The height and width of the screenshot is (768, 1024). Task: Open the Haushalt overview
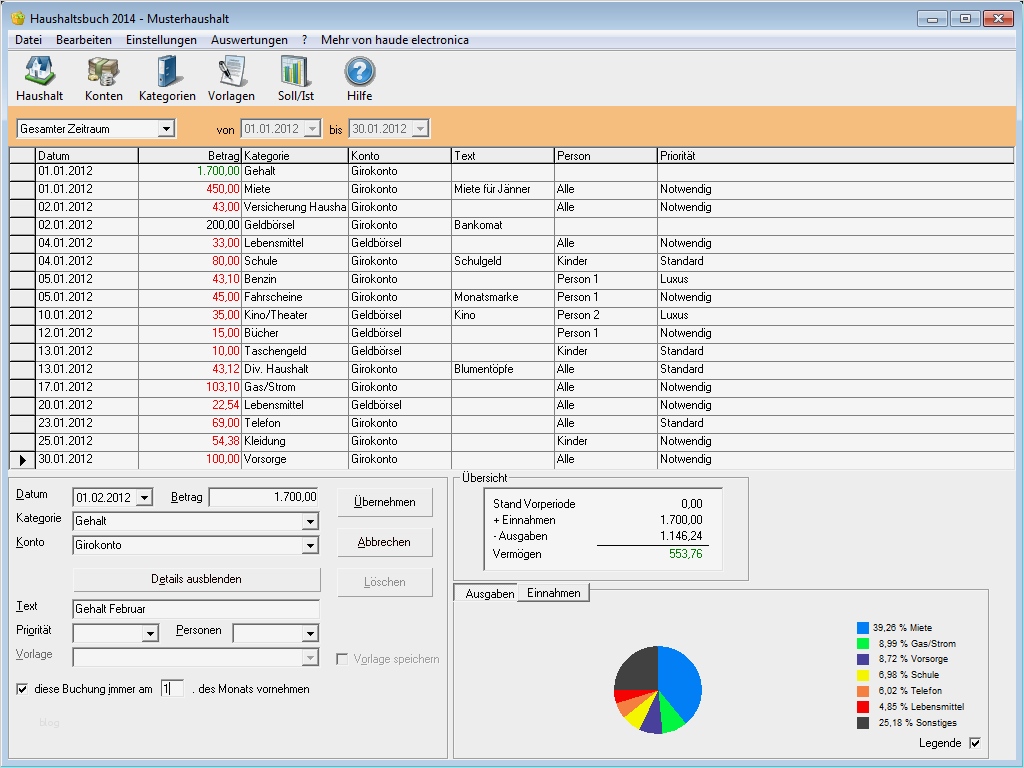point(40,77)
